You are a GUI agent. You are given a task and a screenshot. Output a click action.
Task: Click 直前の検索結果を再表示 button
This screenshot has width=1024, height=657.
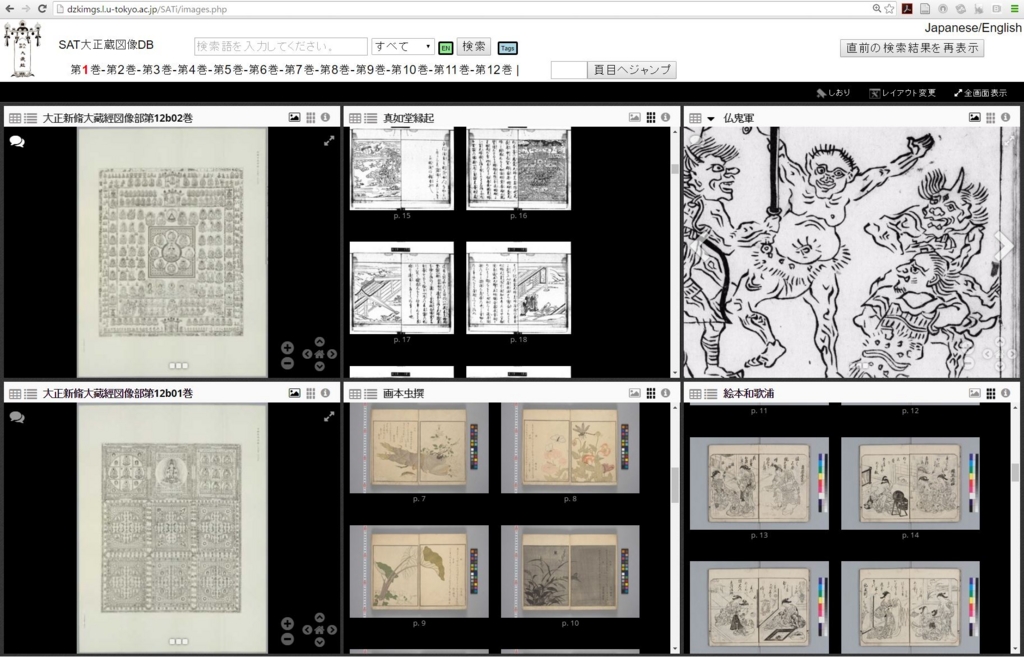coord(912,48)
